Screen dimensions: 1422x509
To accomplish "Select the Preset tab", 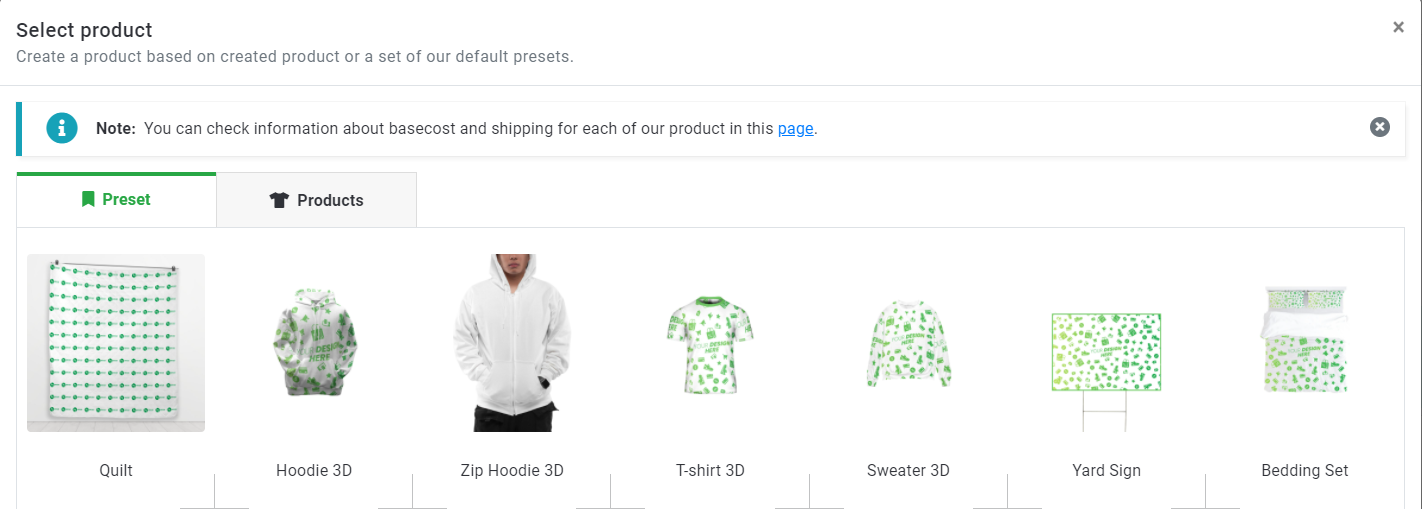I will [x=116, y=199].
